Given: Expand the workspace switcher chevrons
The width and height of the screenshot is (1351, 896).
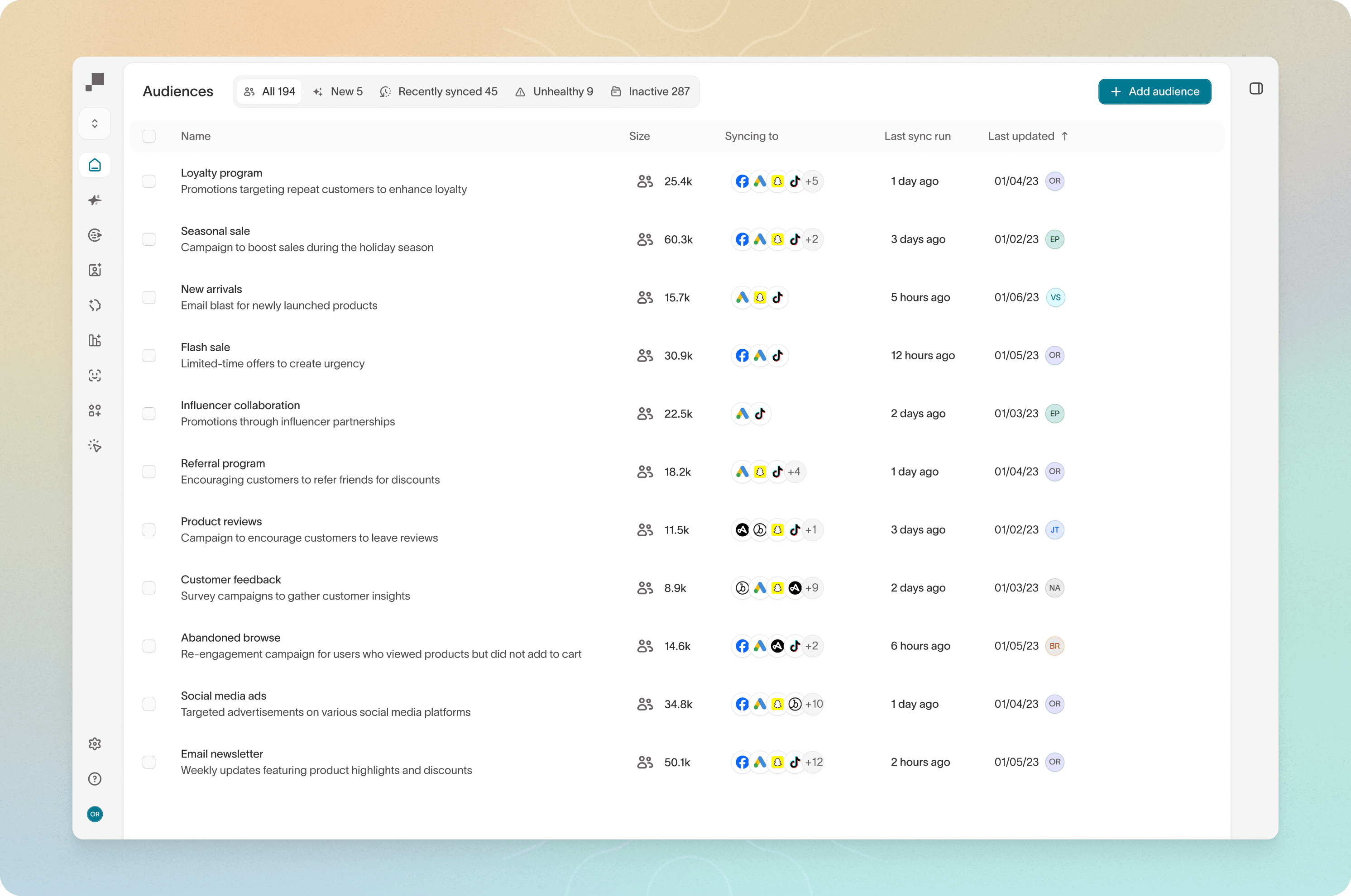Looking at the screenshot, I should [x=95, y=124].
